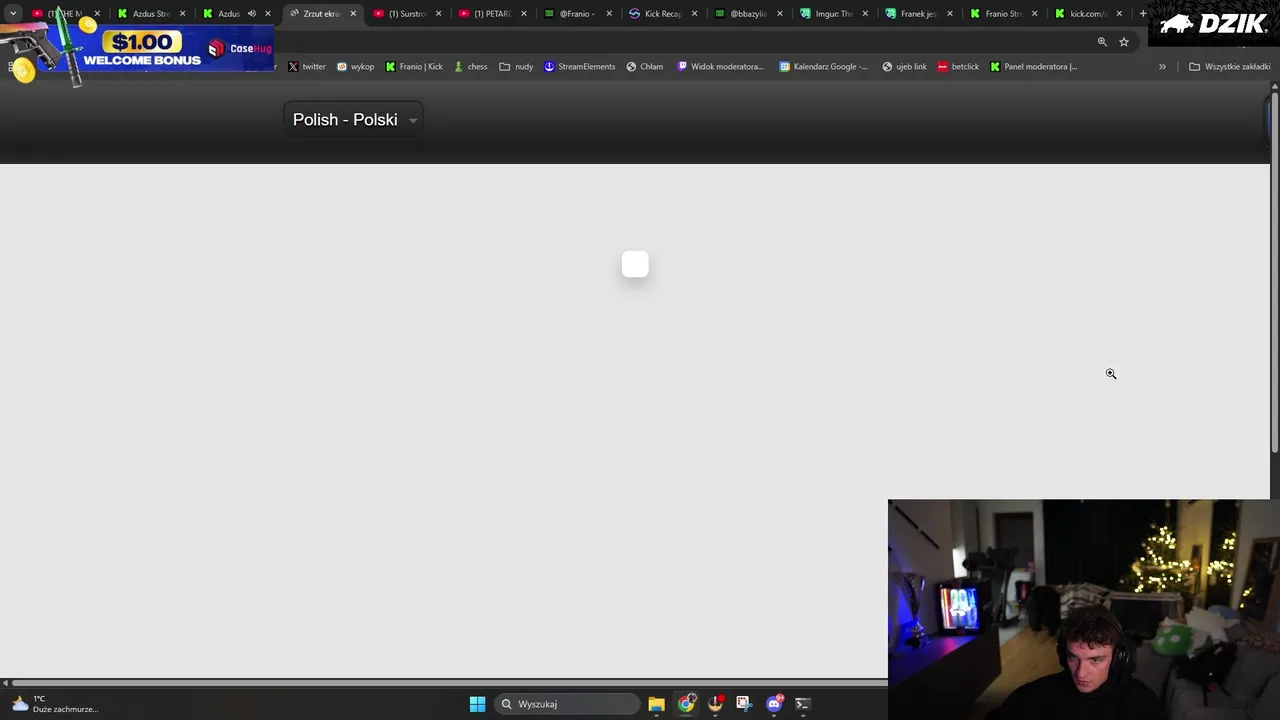This screenshot has height=720, width=1280.
Task: Mute the audio-playing Azdus tab speaker icon
Action: pos(252,14)
